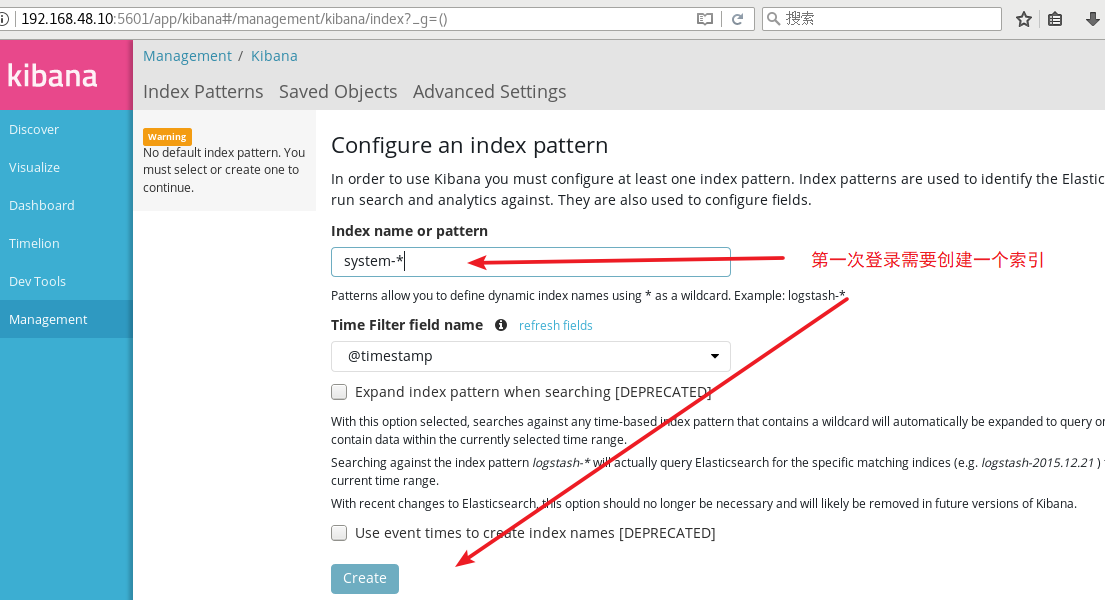
Task: Click the search magnifier icon in search box
Action: point(773,19)
